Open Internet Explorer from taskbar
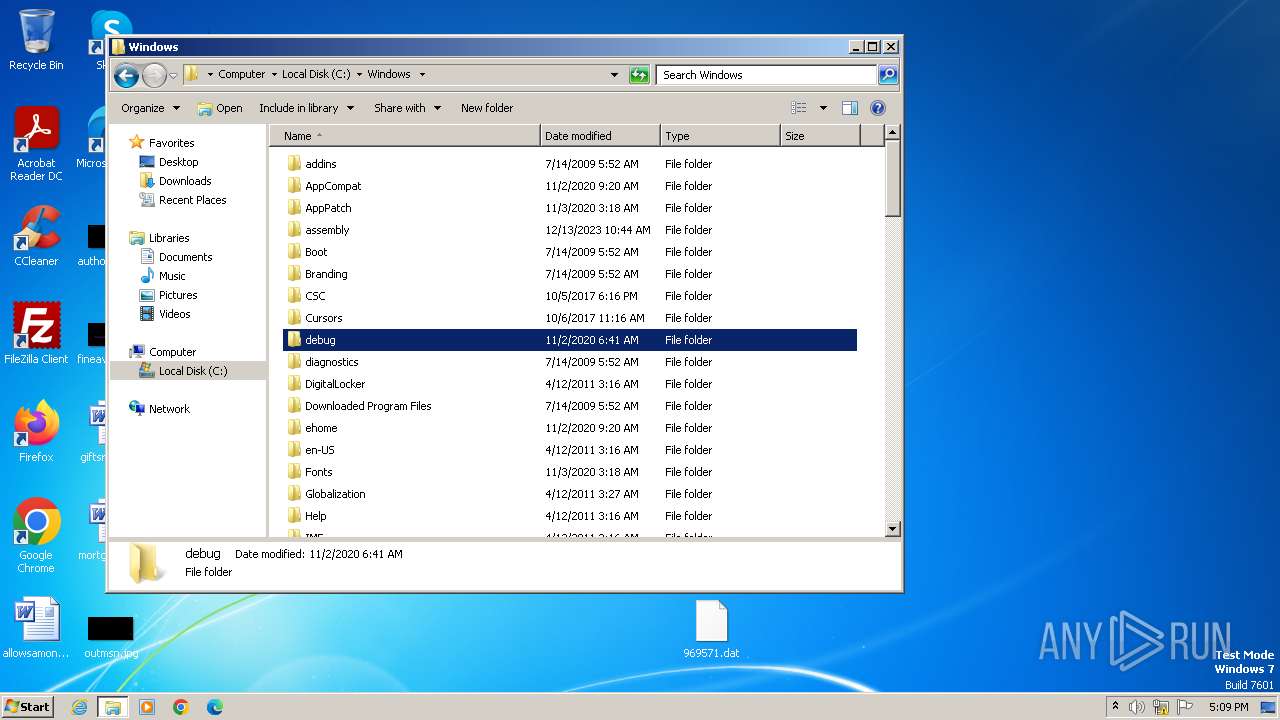Viewport: 1280px width, 720px height. [80, 707]
